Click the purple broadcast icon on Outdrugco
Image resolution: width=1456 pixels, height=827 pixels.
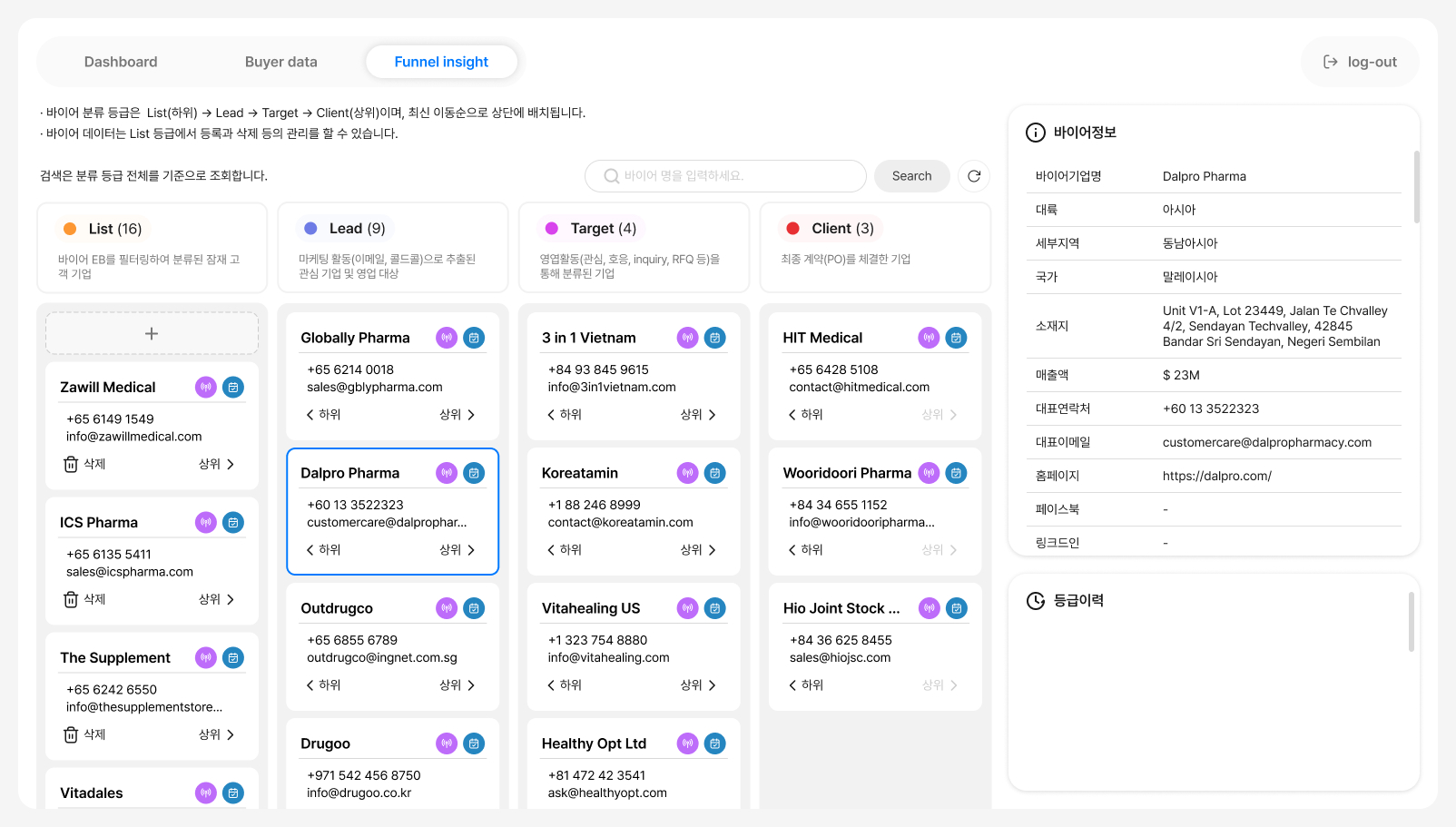coord(447,608)
